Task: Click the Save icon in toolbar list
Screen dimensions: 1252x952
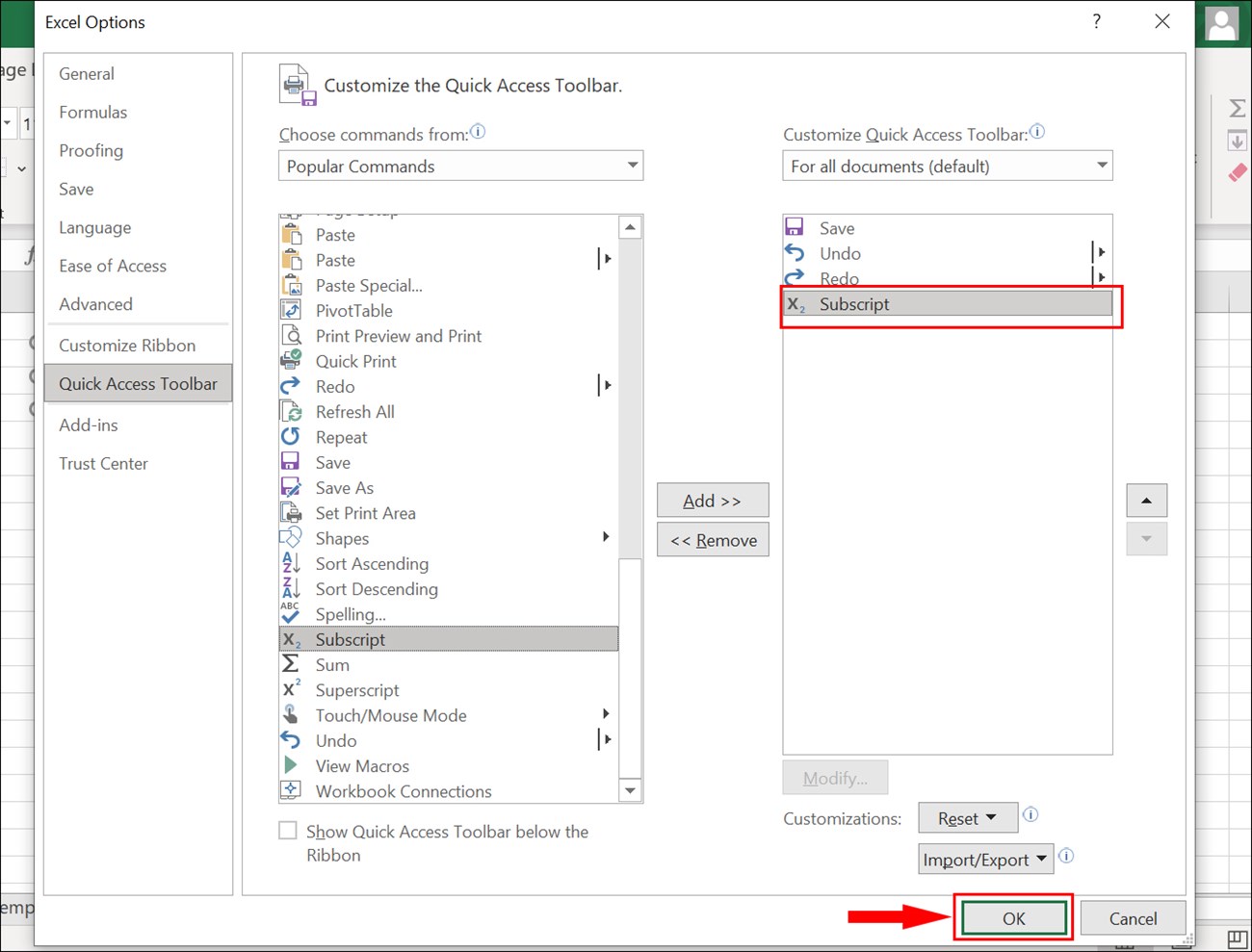Action: (x=795, y=227)
